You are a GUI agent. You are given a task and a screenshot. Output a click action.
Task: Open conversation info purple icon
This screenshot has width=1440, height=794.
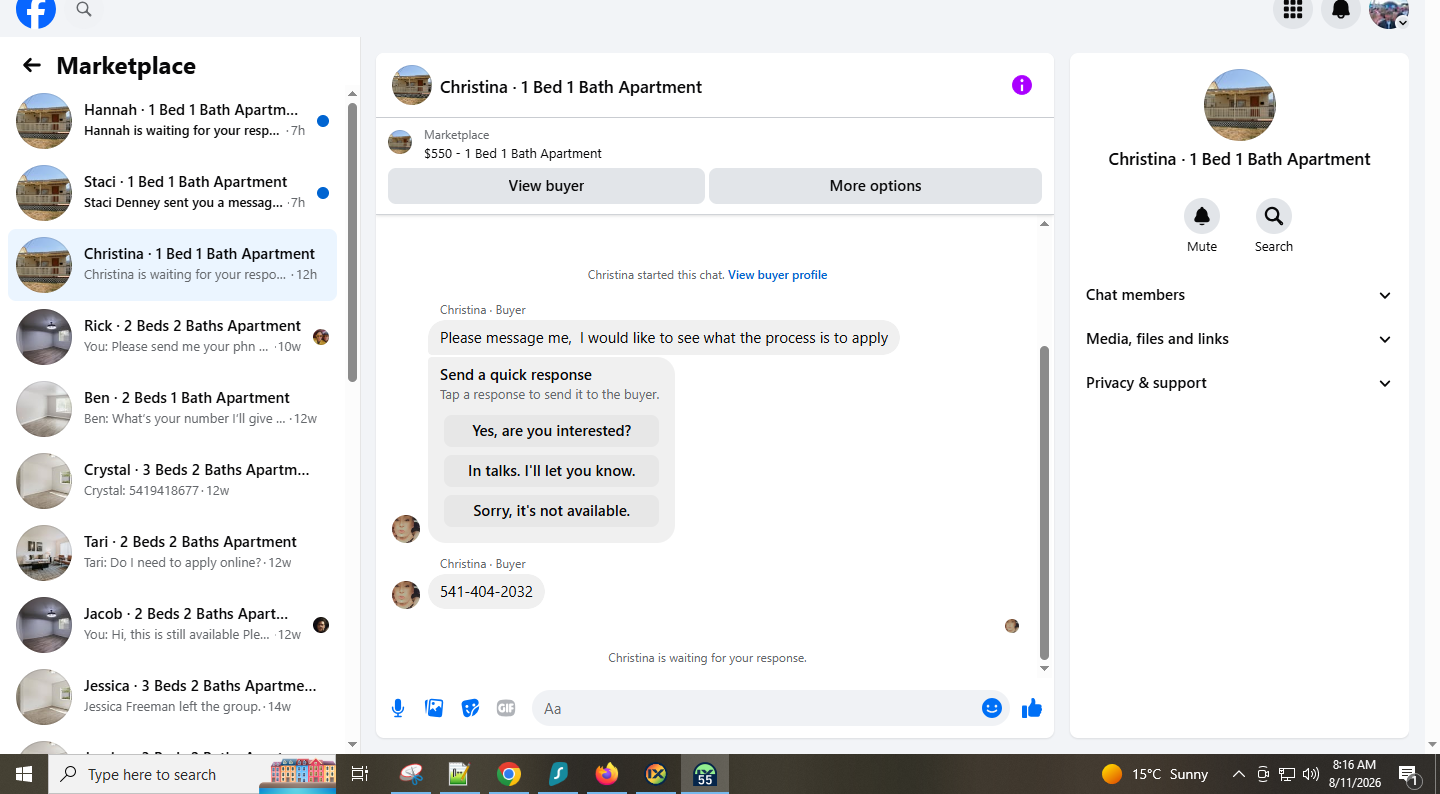[1021, 85]
